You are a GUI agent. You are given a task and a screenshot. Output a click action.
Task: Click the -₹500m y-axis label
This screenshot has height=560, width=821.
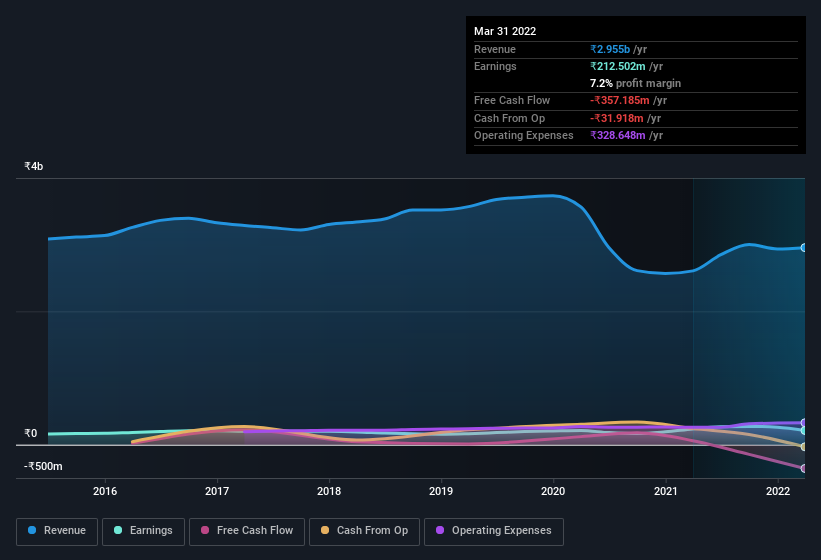click(x=43, y=466)
